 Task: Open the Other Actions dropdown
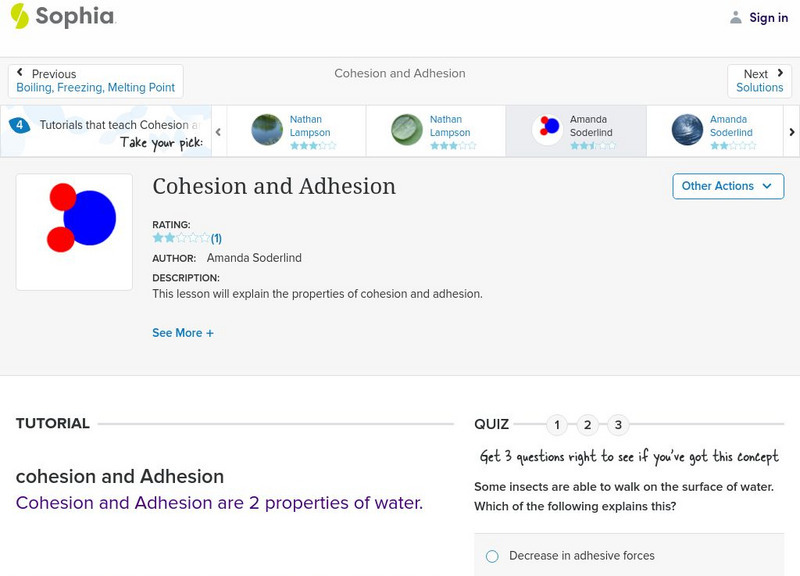pos(727,186)
